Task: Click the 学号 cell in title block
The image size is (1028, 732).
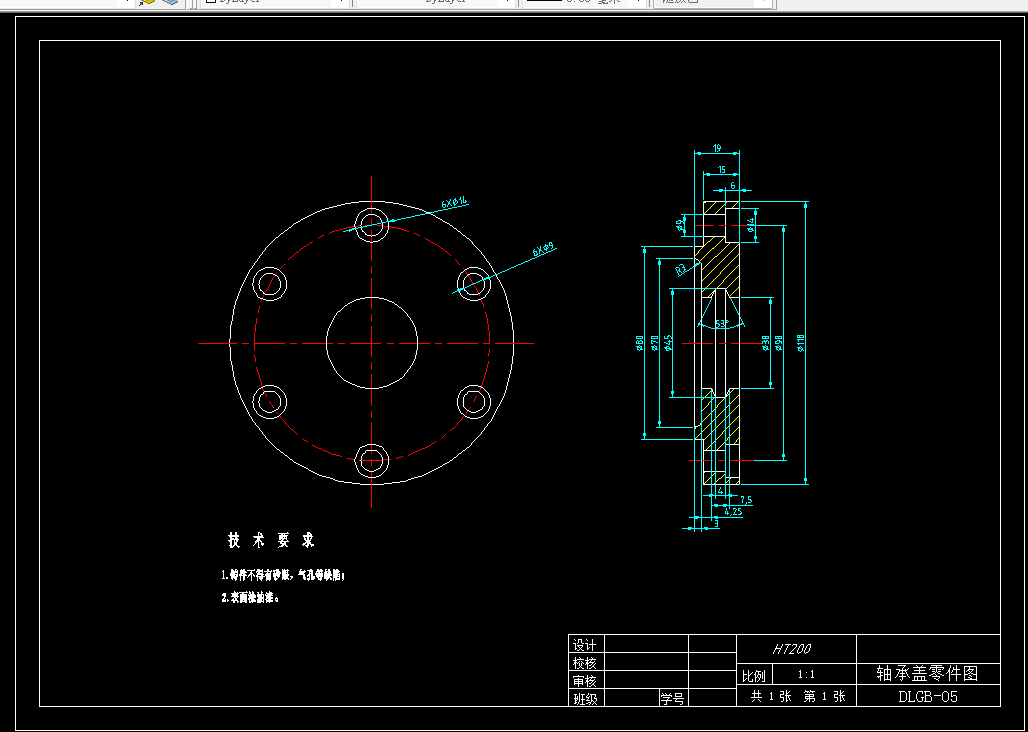Action: pyautogui.click(x=672, y=699)
